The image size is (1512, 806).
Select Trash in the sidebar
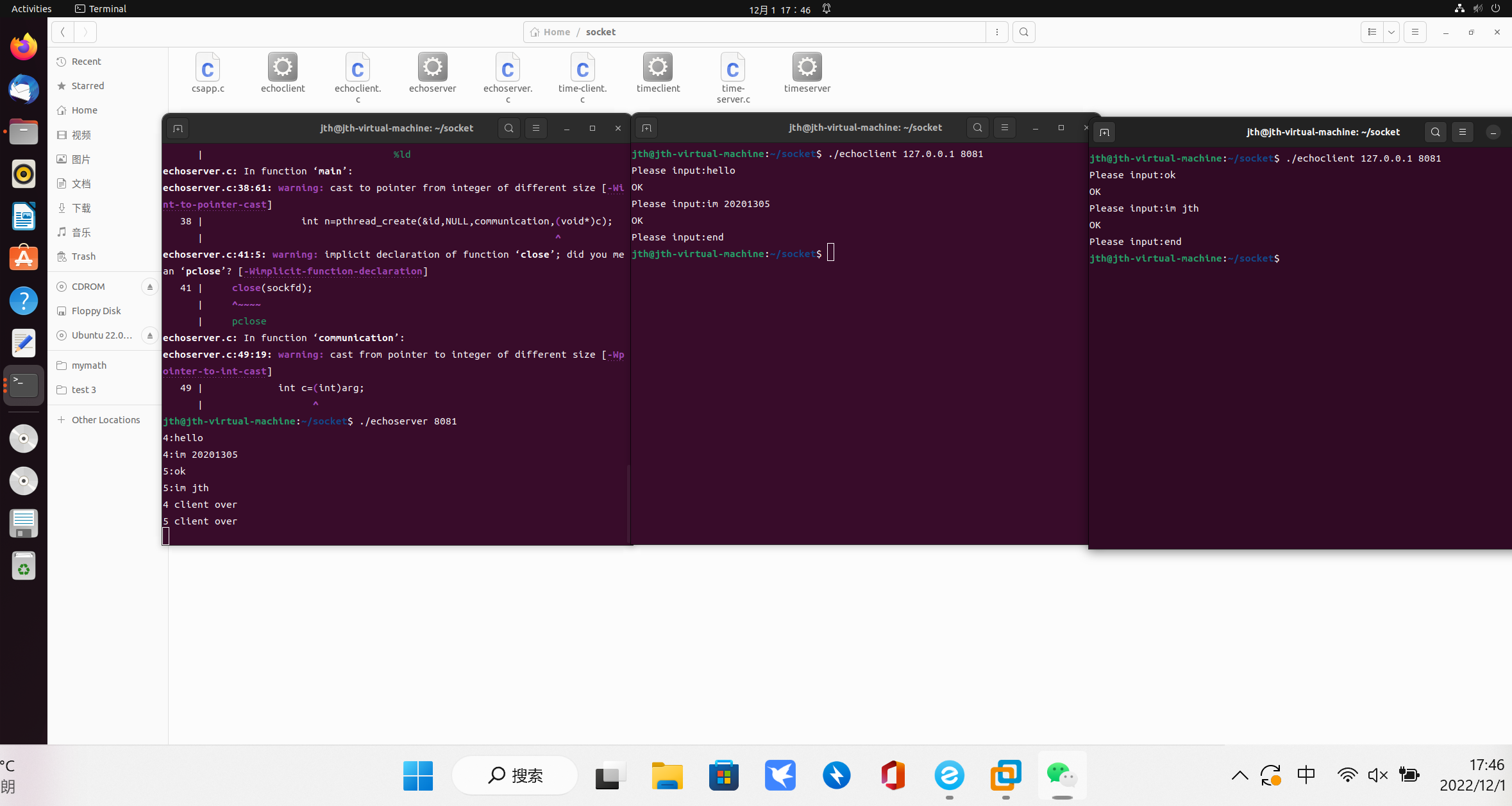point(83,256)
